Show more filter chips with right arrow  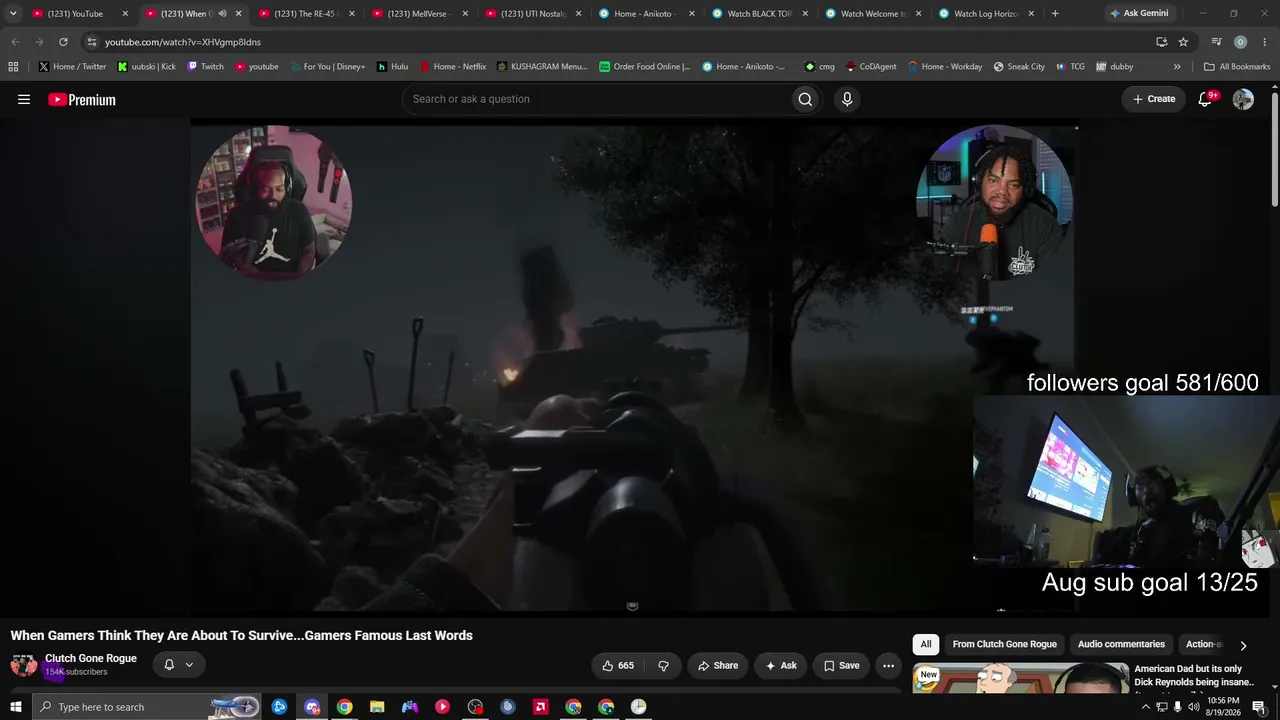(1243, 645)
